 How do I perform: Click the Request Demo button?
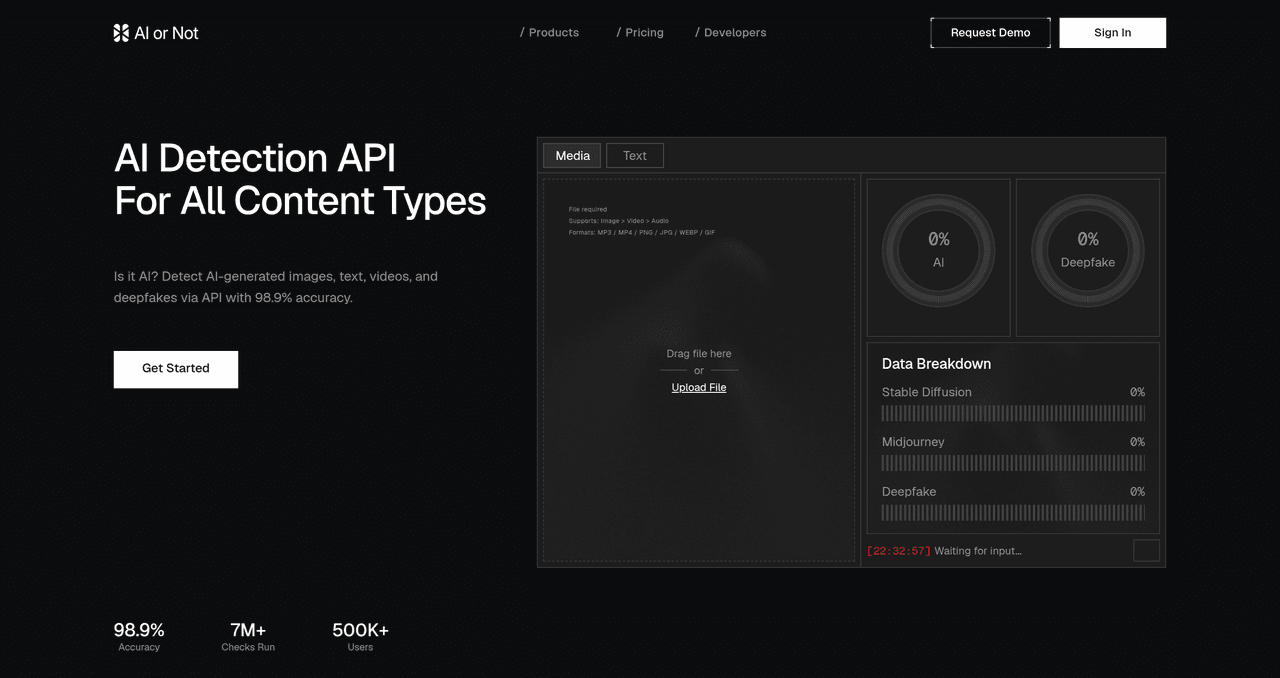pyautogui.click(x=990, y=33)
